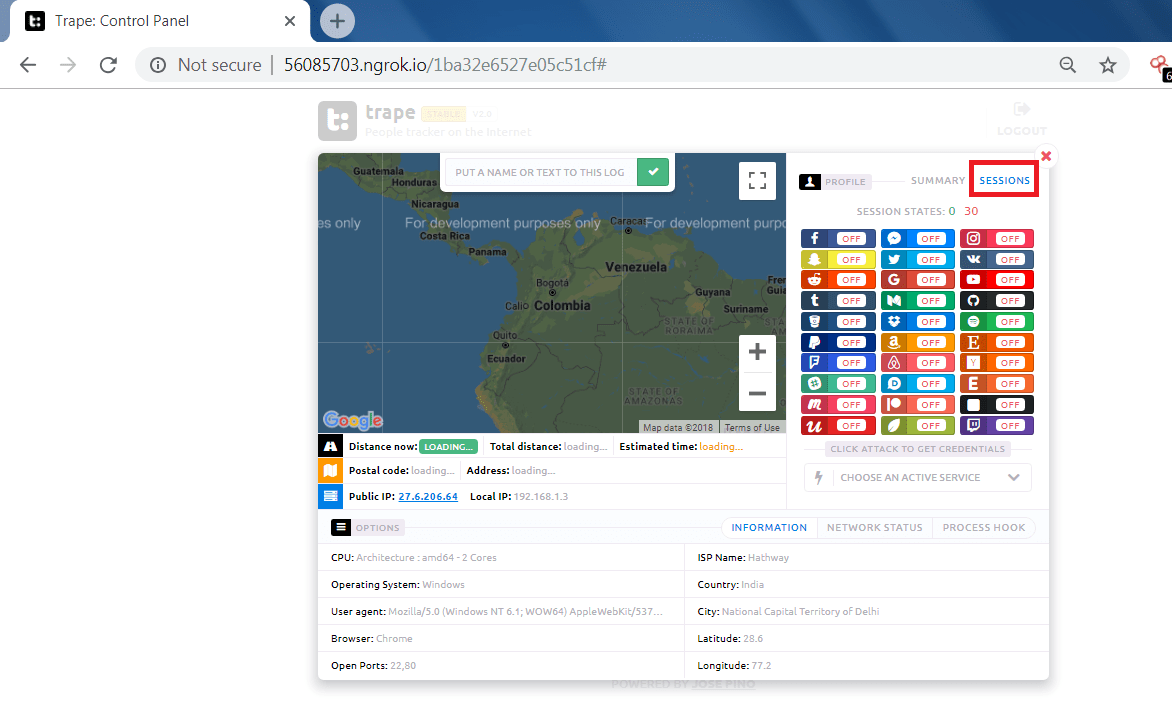This screenshot has width=1172, height=702.
Task: Click the Amazon service icon
Action: [x=894, y=342]
